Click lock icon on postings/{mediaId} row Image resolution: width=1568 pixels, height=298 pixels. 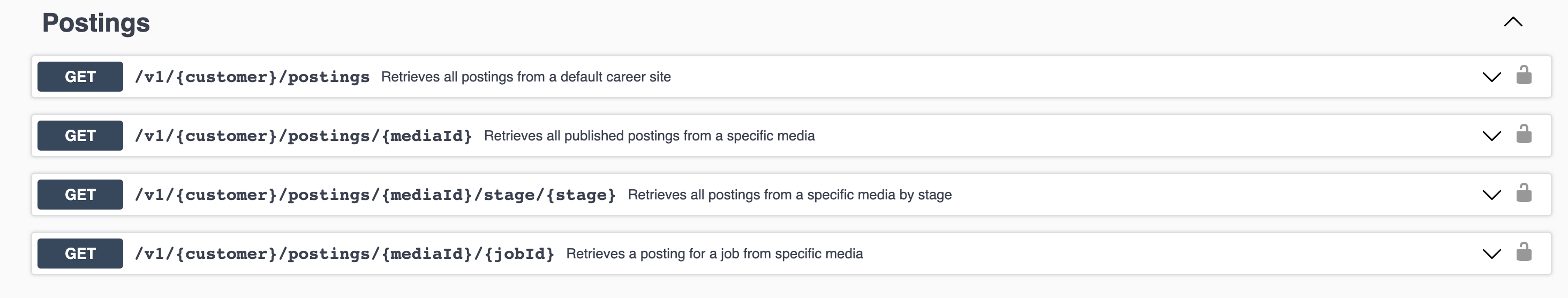click(1524, 135)
